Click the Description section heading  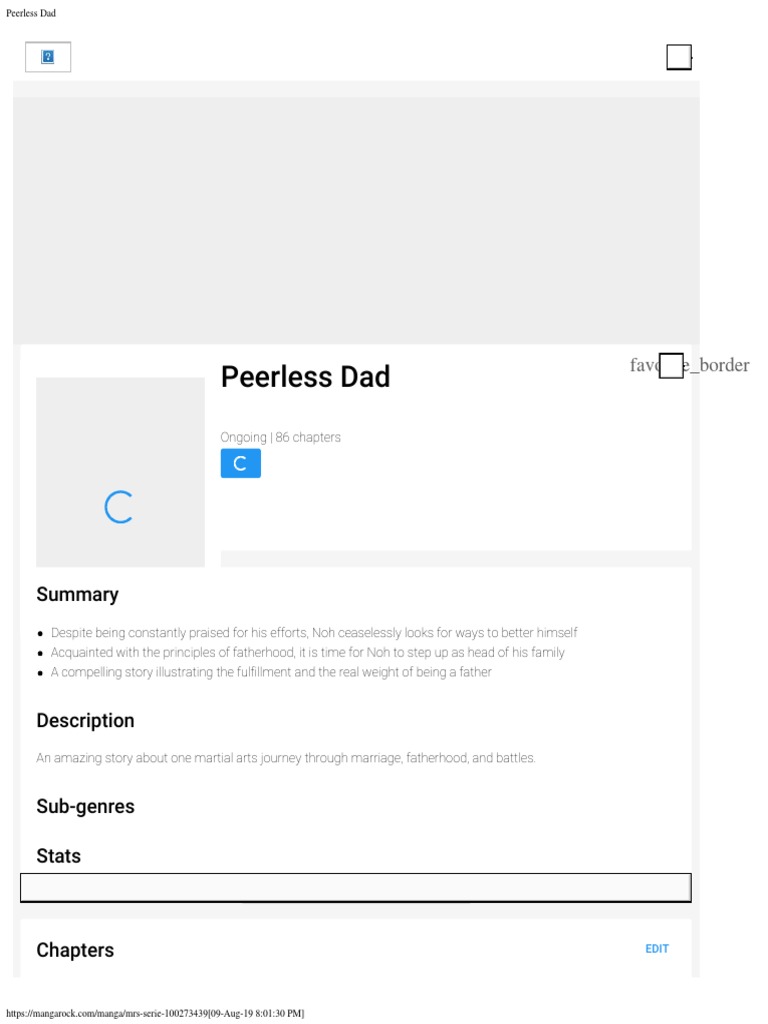[85, 720]
